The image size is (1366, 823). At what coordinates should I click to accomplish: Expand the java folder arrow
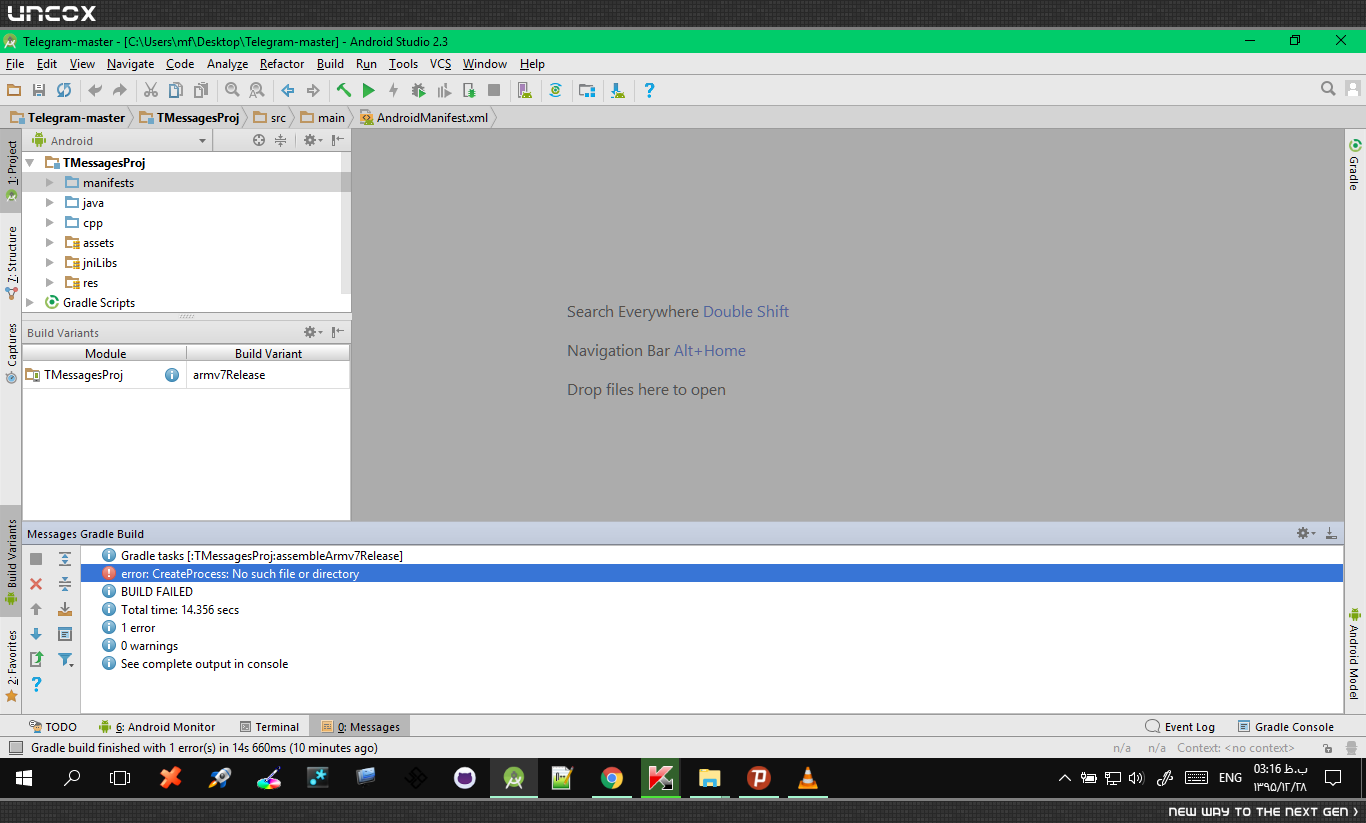click(x=50, y=203)
